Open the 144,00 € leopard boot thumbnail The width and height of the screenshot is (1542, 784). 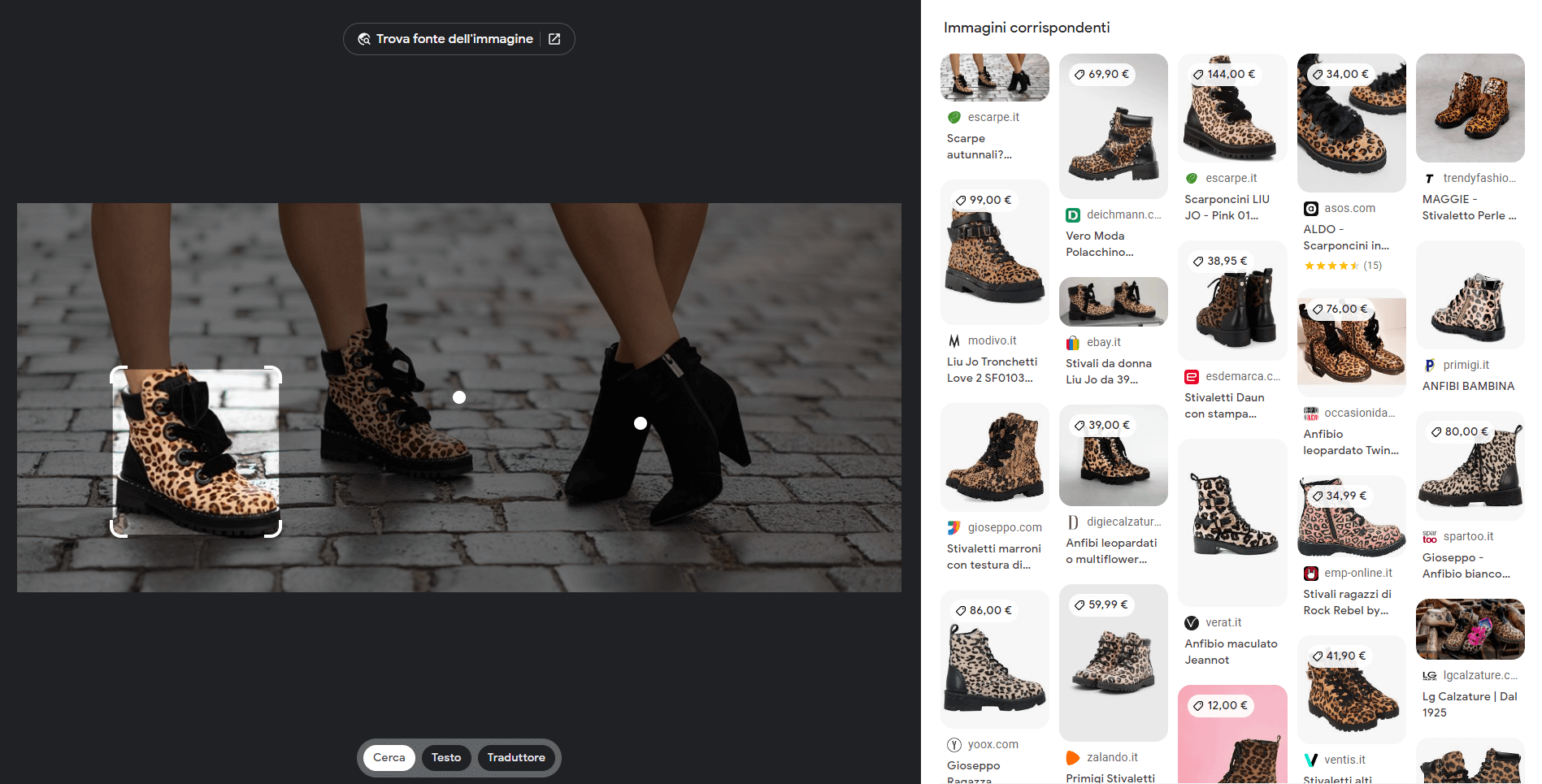click(1232, 114)
